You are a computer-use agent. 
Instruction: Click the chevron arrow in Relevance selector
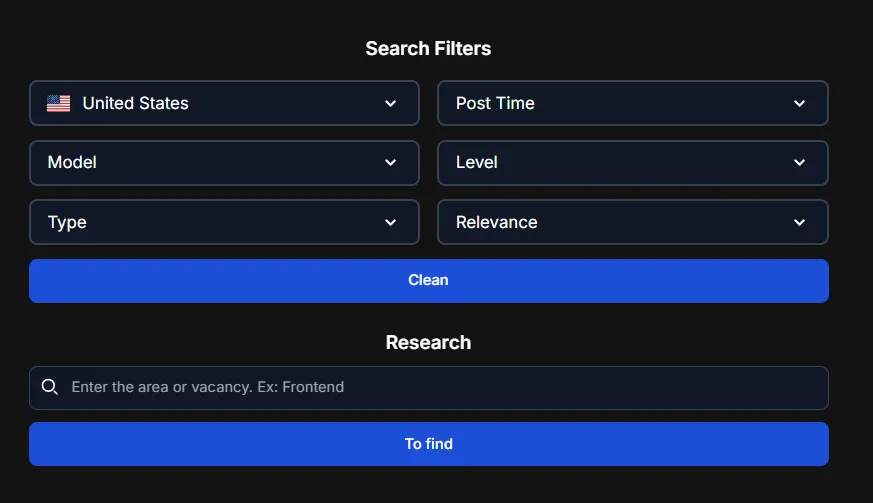point(800,222)
